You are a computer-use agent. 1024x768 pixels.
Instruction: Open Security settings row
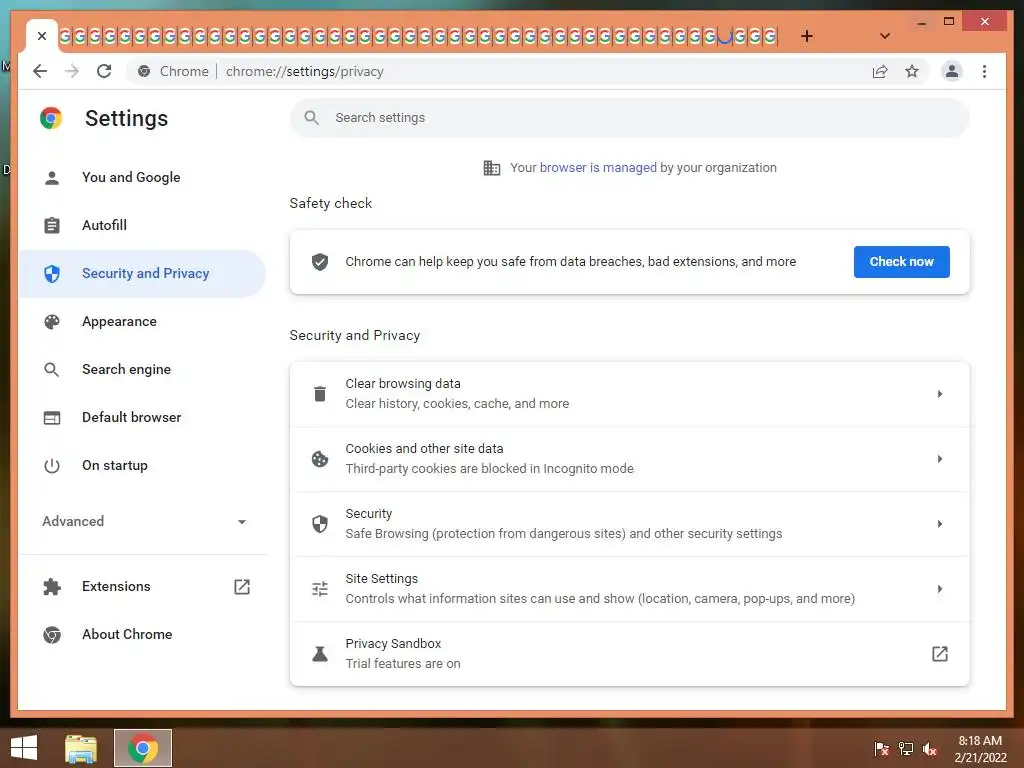click(630, 524)
